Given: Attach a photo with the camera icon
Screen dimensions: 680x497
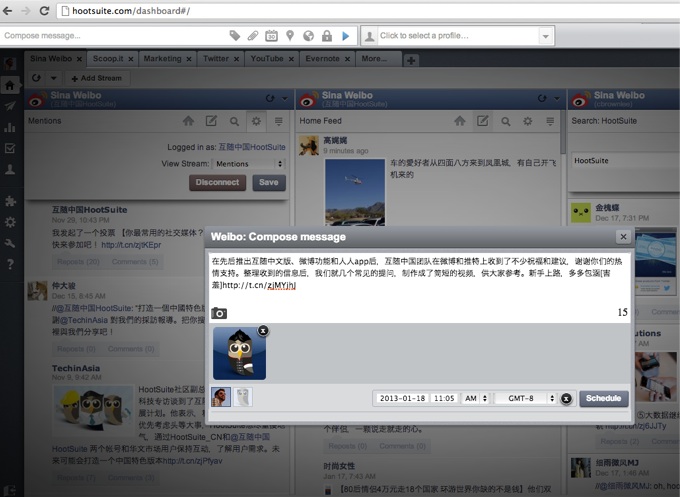Looking at the screenshot, I should 219,313.
